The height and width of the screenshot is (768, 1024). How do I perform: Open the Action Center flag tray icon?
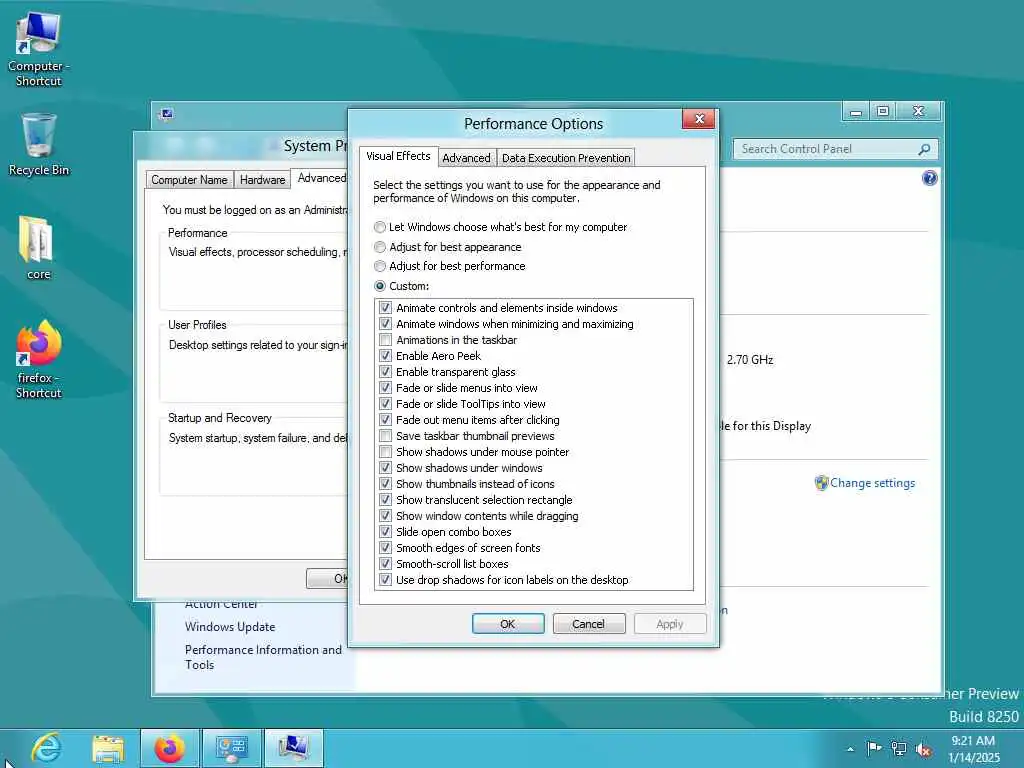(x=874, y=748)
